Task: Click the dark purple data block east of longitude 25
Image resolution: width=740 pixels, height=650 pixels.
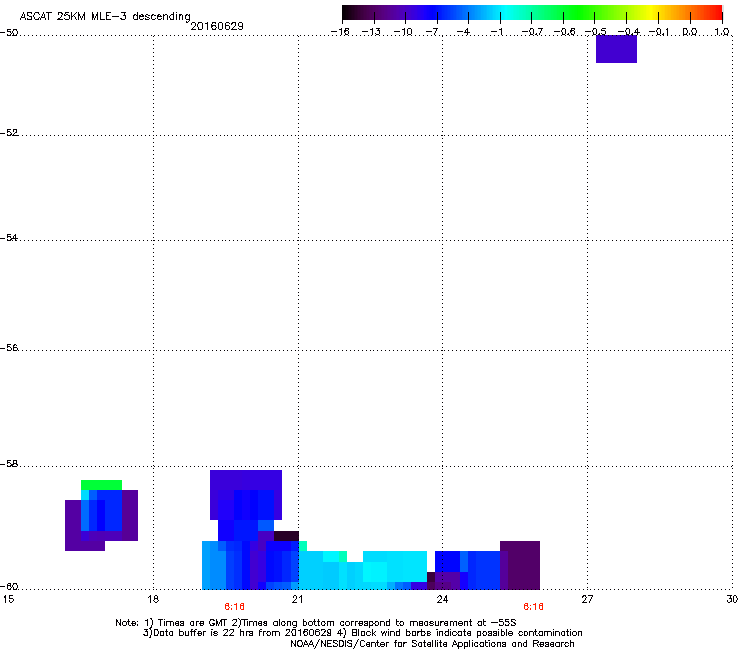Action: coord(520,565)
